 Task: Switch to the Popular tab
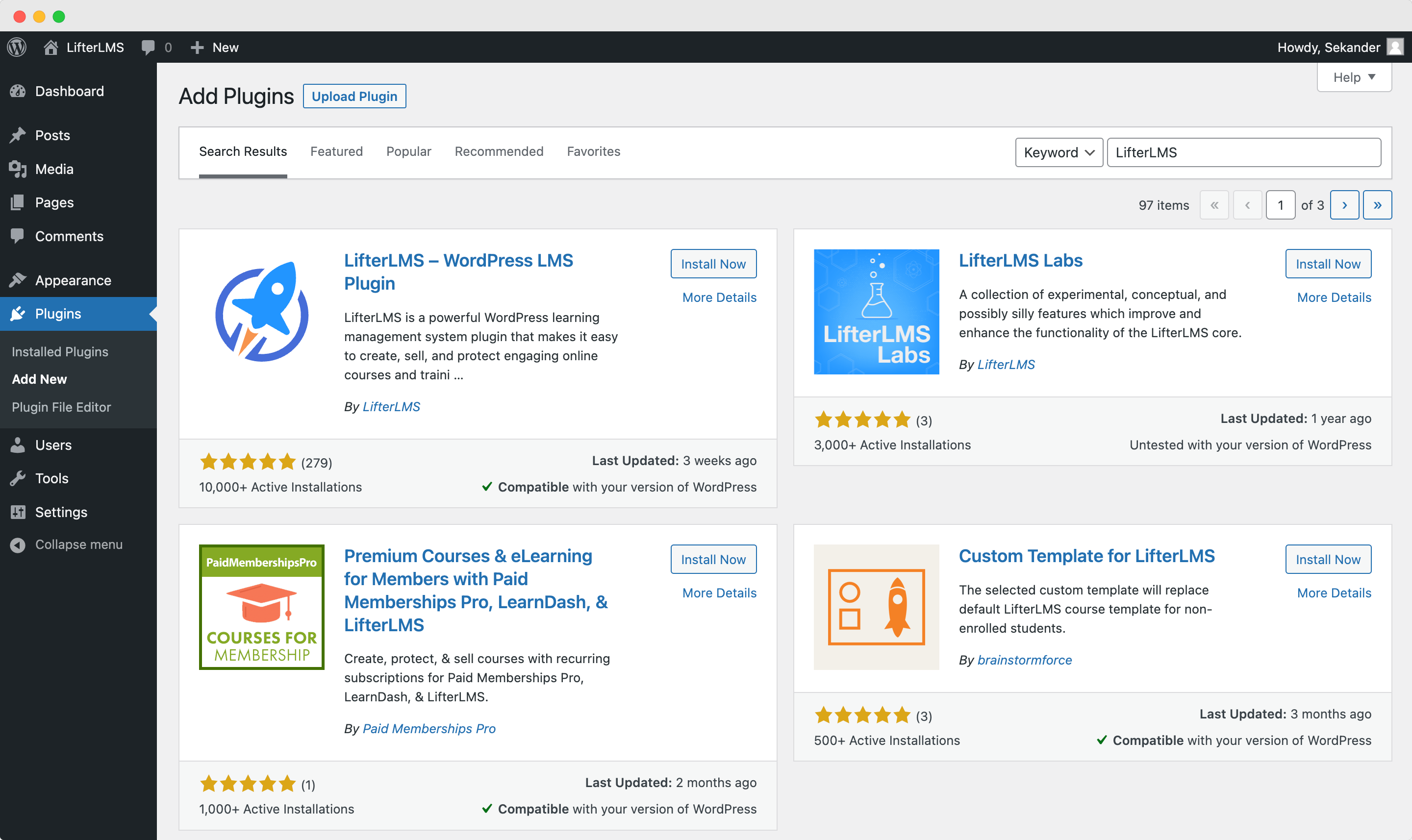[409, 151]
